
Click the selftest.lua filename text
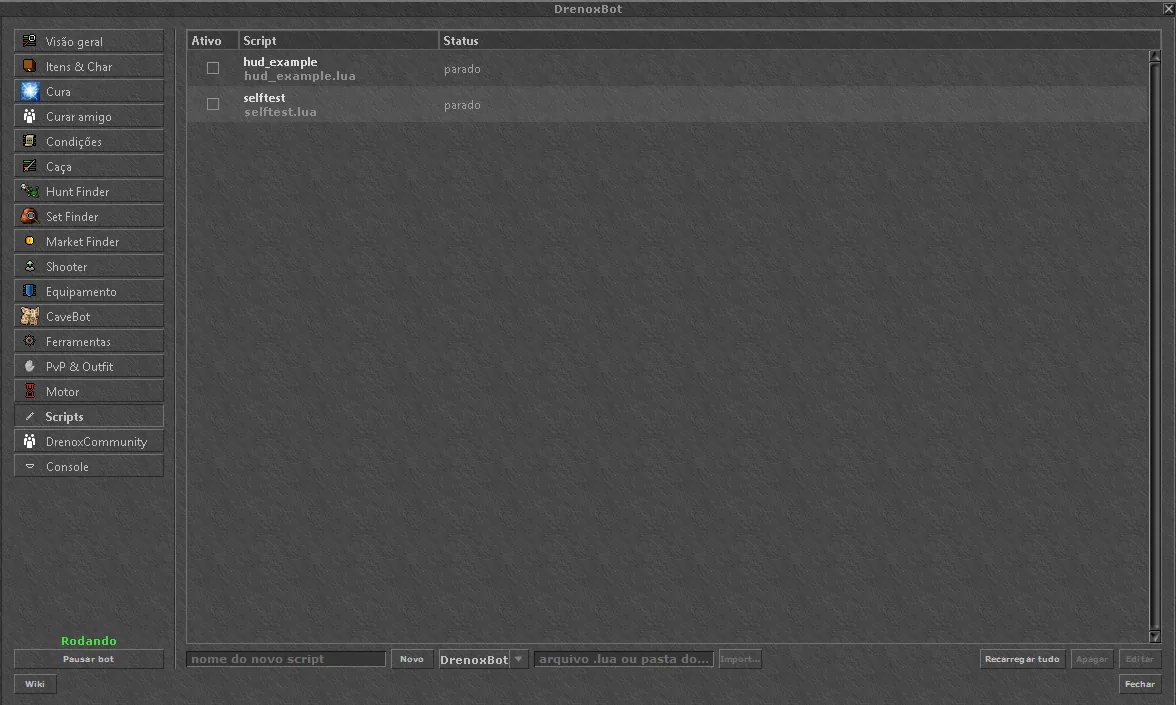pos(280,112)
